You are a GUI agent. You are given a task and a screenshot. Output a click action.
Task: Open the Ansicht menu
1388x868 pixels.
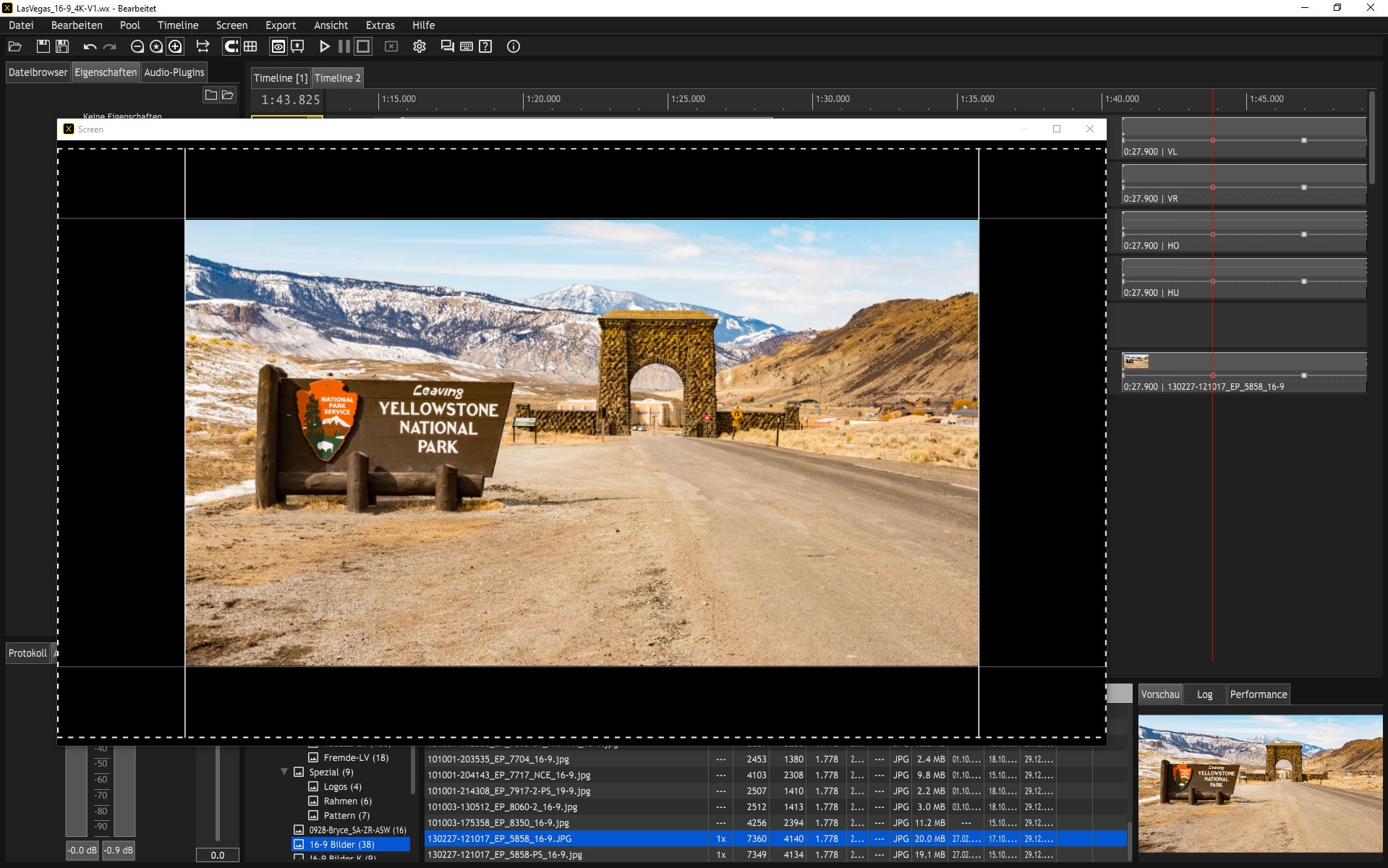point(331,25)
